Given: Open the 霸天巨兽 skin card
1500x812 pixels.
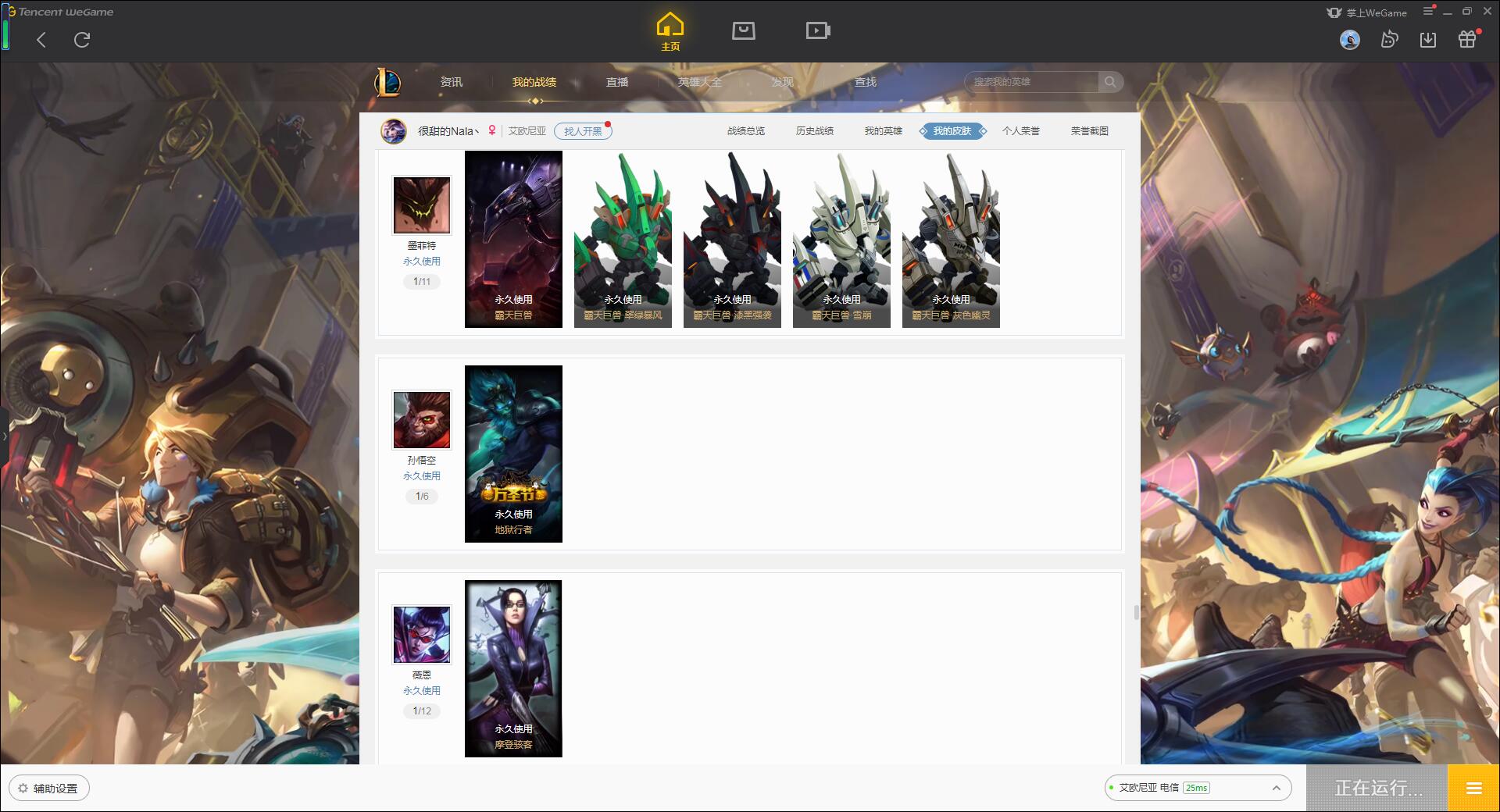Looking at the screenshot, I should tap(513, 239).
